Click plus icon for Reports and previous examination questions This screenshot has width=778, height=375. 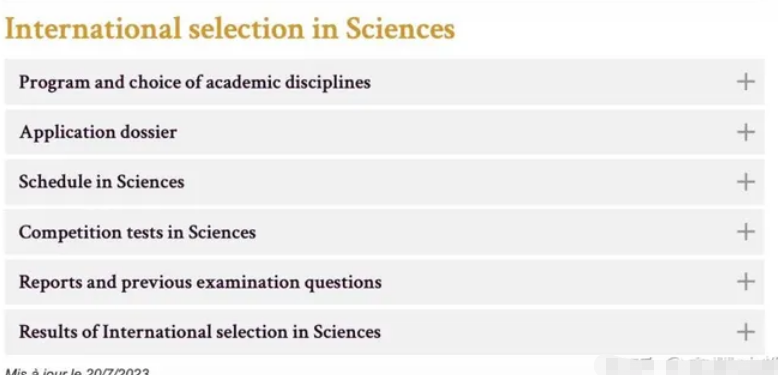[746, 282]
